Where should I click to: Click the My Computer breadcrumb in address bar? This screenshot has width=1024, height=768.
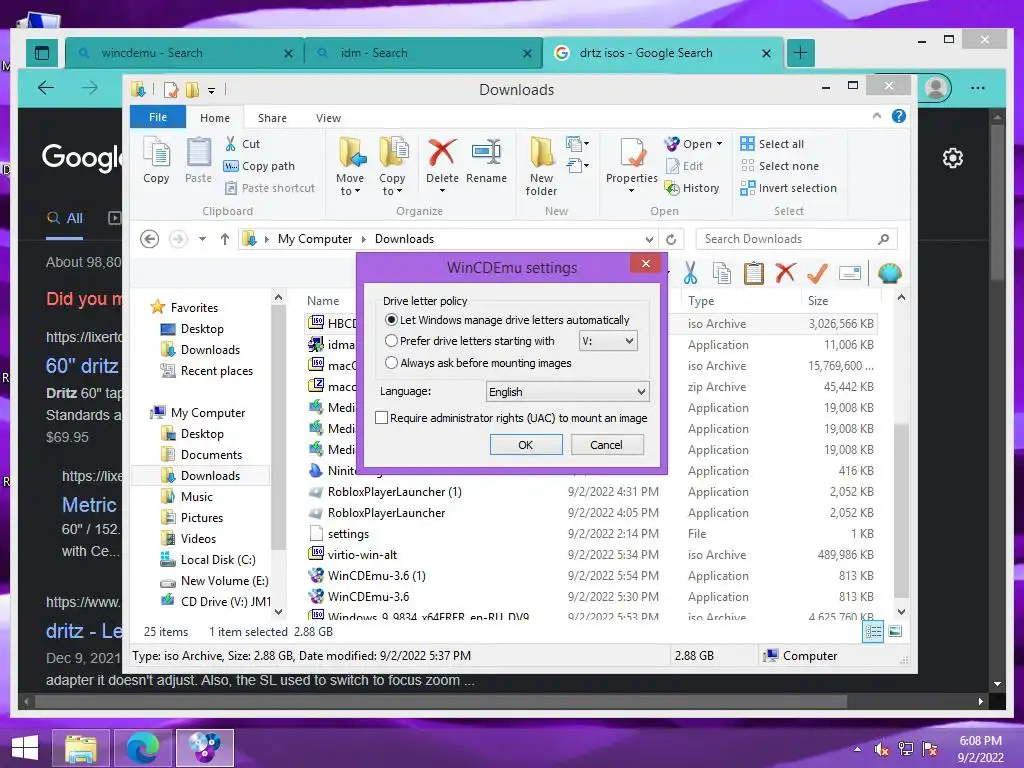(315, 239)
